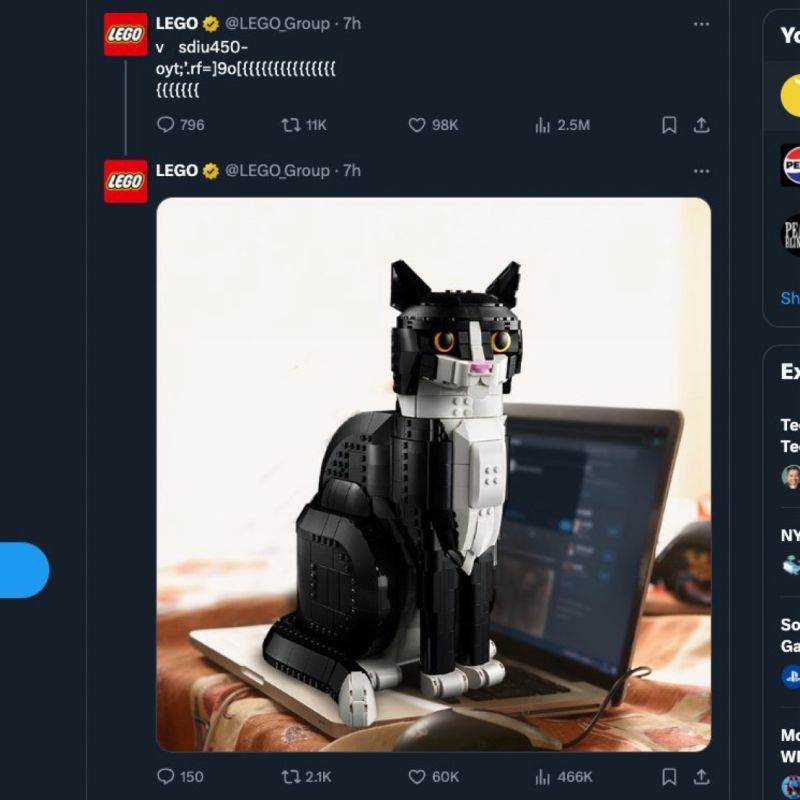Click the LEGO display name on the cat tweet

(x=177, y=171)
